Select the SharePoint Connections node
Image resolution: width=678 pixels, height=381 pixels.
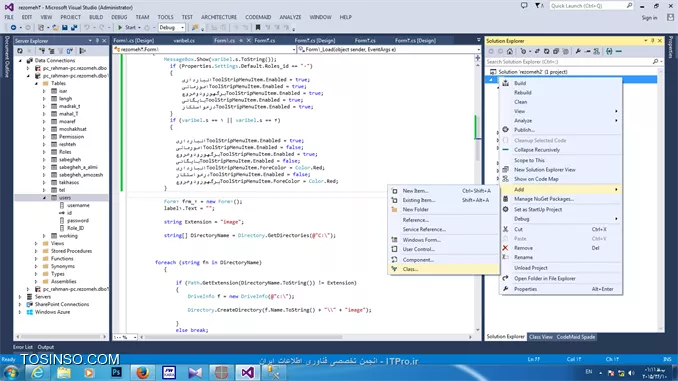(62, 304)
